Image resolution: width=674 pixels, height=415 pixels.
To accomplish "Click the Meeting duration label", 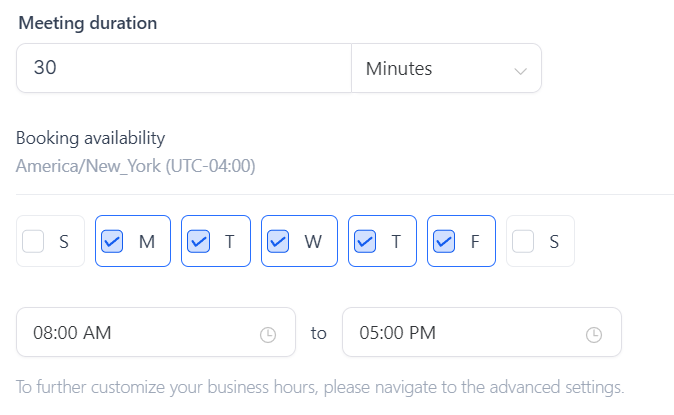I will pos(88,22).
